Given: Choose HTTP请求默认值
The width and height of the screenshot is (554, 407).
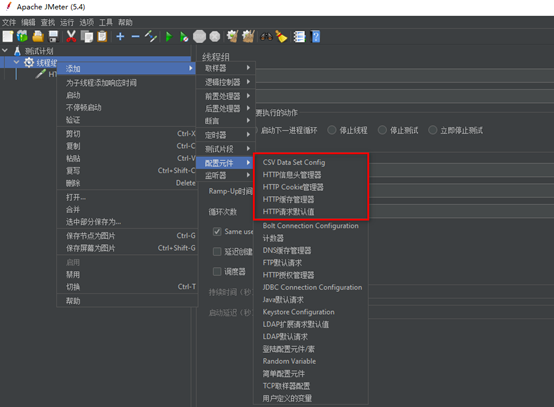Looking at the screenshot, I should pos(311,212).
